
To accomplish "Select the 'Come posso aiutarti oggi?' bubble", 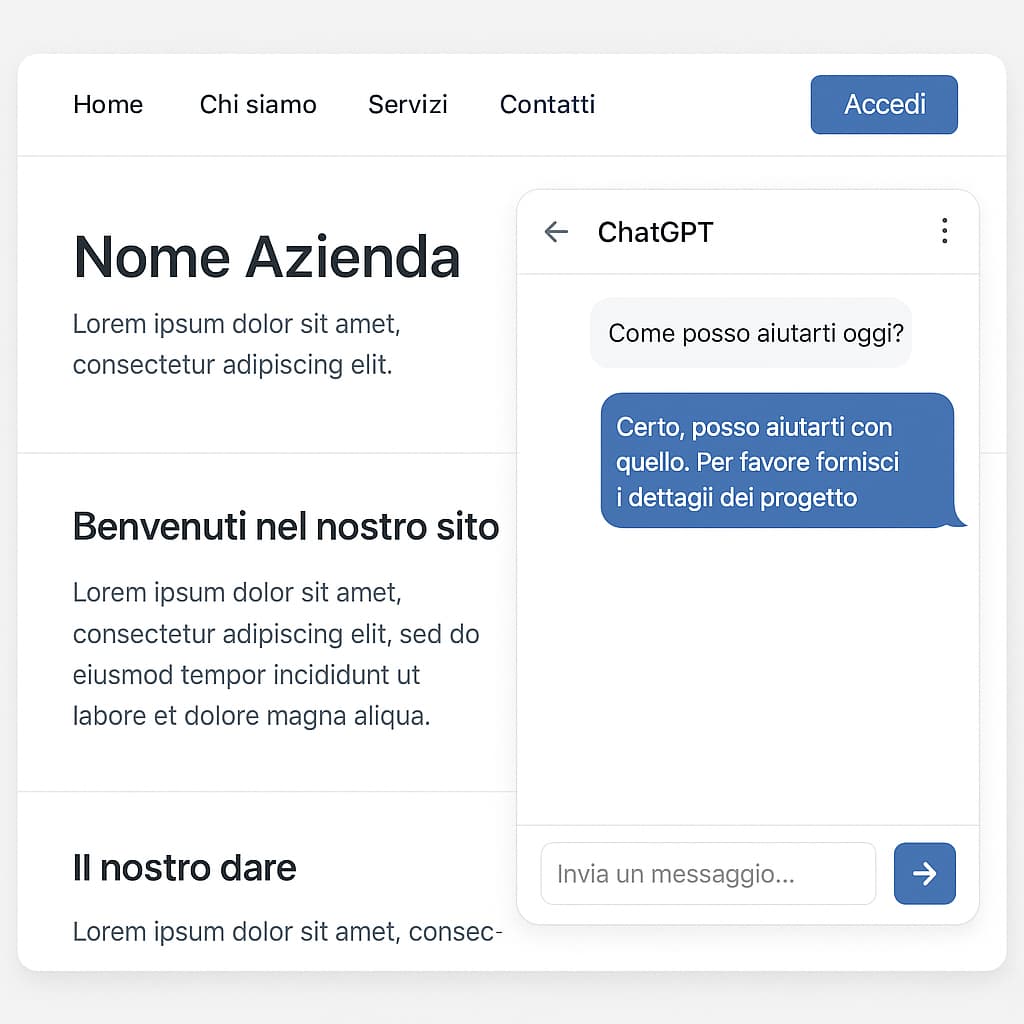I will (x=751, y=333).
